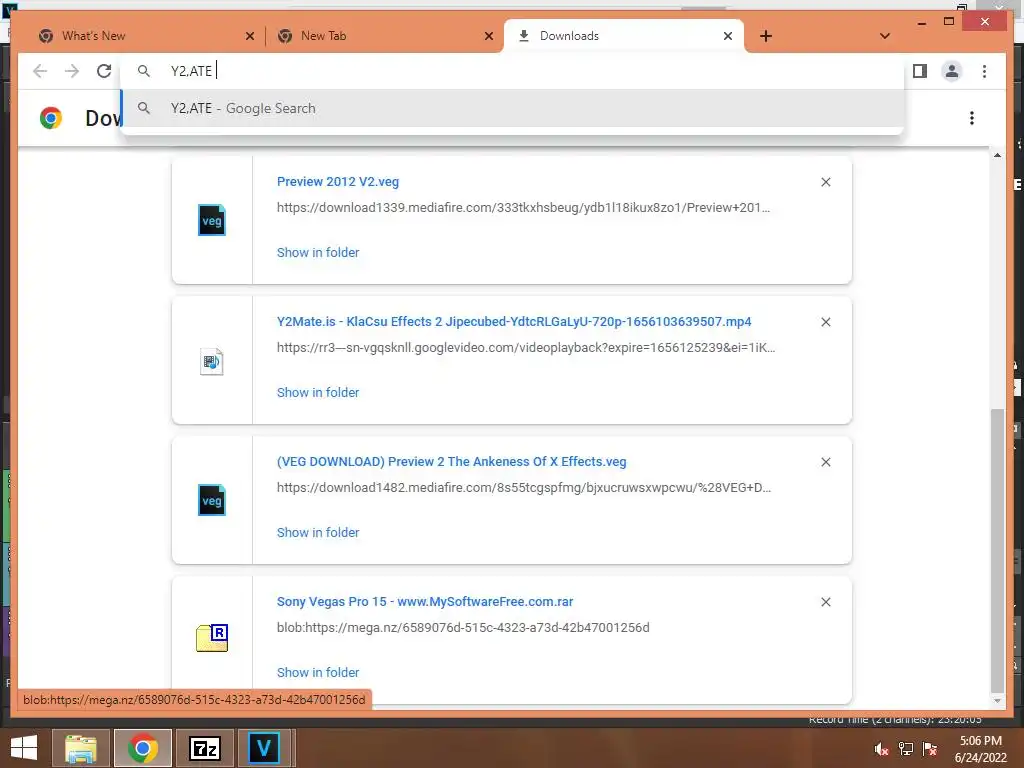The width and height of the screenshot is (1024, 768).
Task: Remove Sony Vegas Pro 15 rar from list
Action: 825,602
